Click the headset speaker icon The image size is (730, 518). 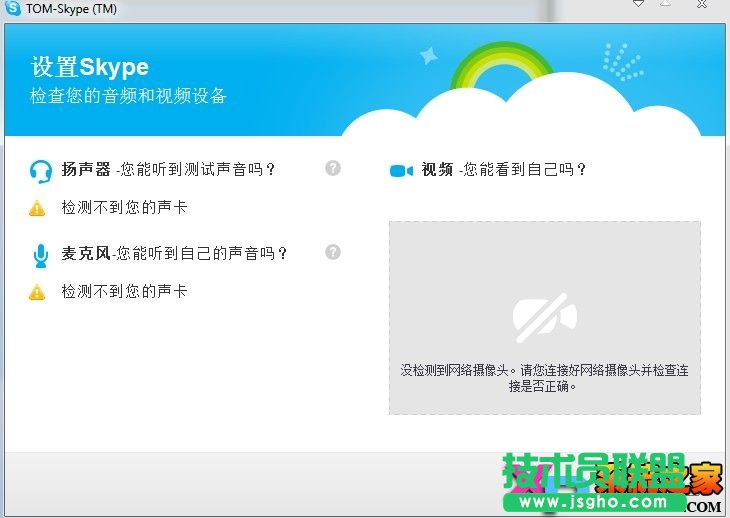click(41, 171)
